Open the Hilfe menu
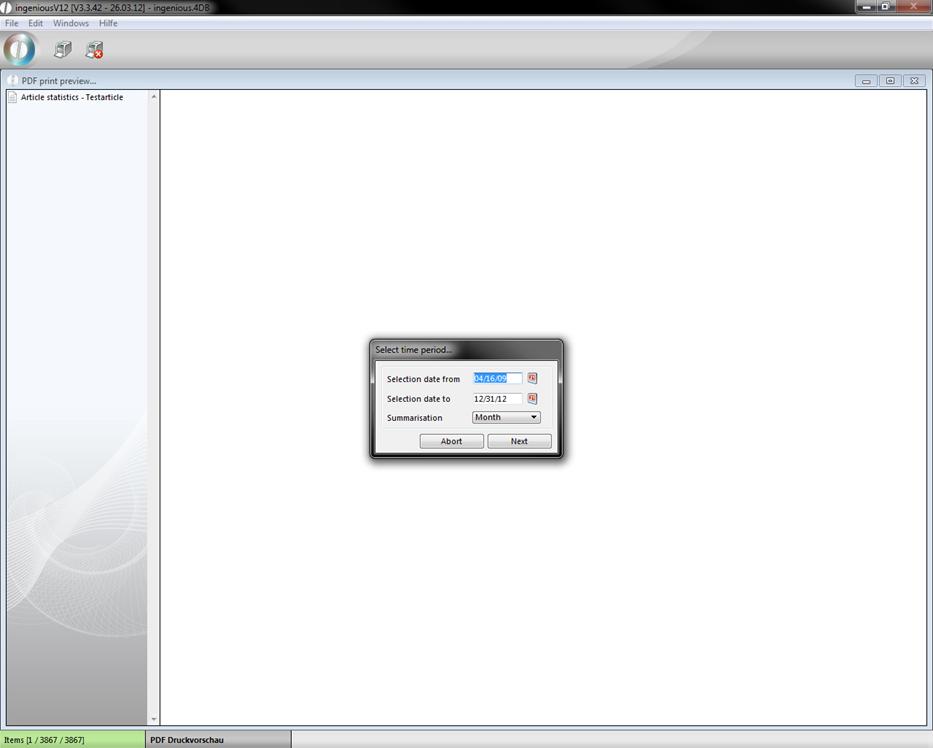This screenshot has width=933, height=748. point(108,23)
